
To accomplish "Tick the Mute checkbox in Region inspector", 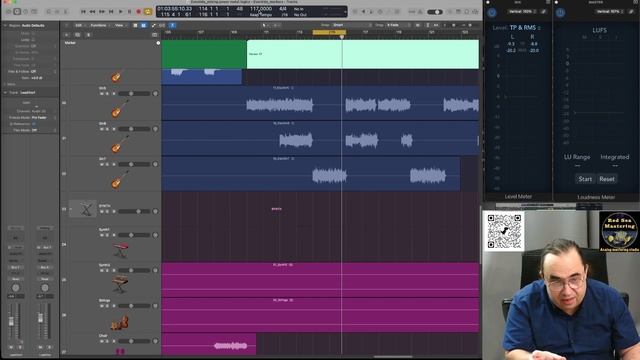I will 33,33.
